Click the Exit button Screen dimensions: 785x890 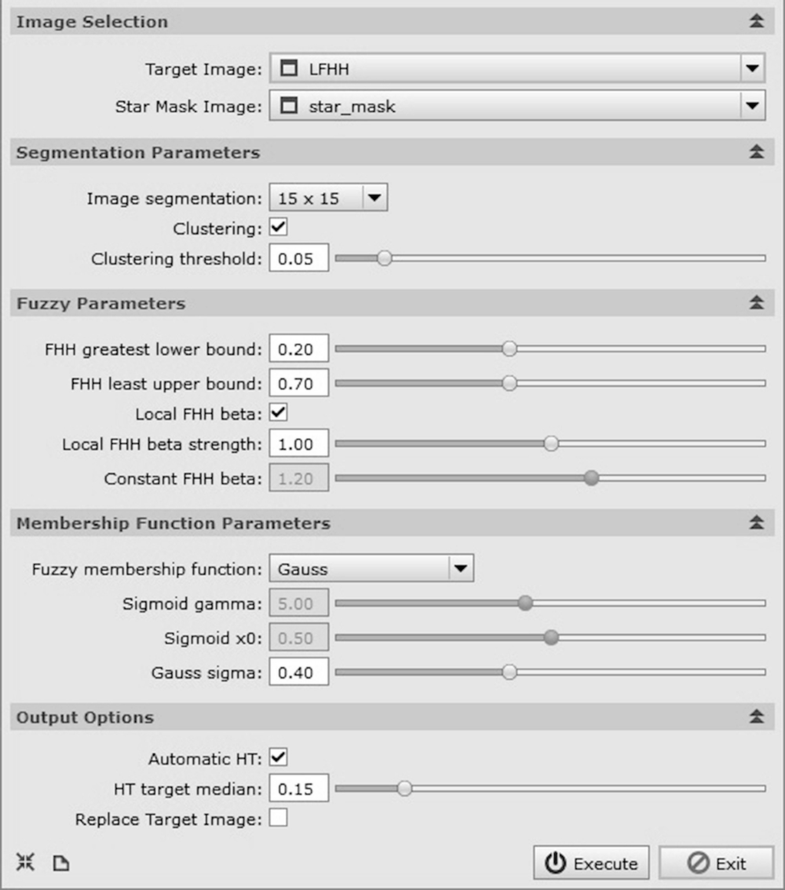pos(716,863)
